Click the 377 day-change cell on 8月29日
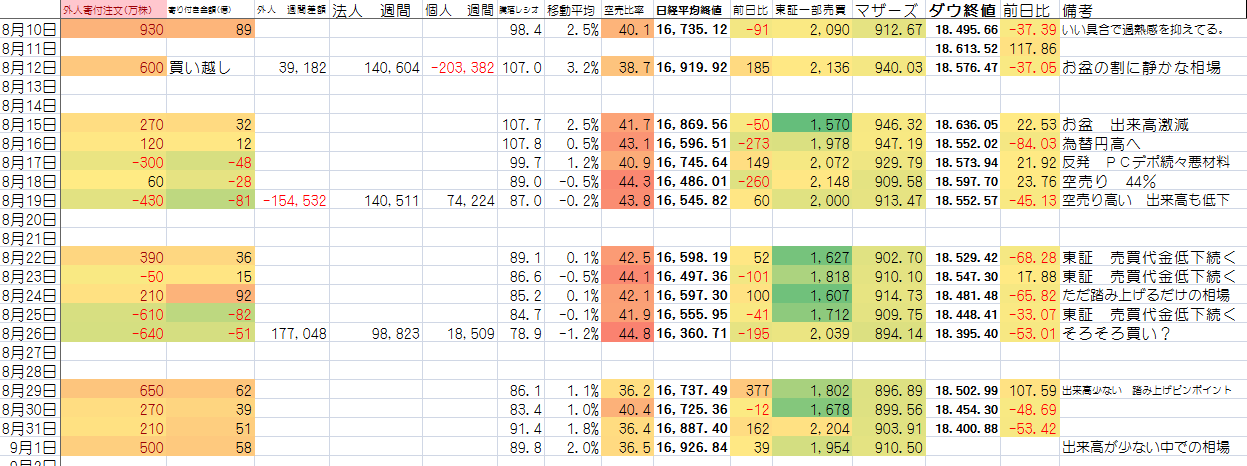 click(749, 390)
